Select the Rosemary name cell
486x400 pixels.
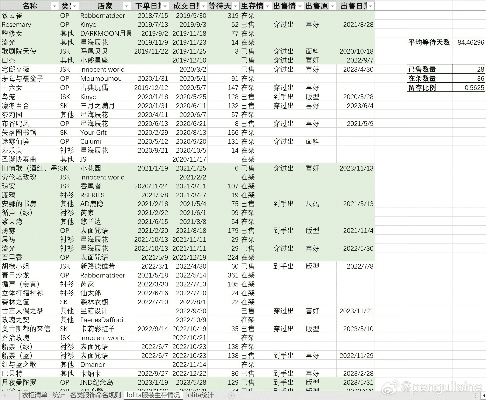30,24
